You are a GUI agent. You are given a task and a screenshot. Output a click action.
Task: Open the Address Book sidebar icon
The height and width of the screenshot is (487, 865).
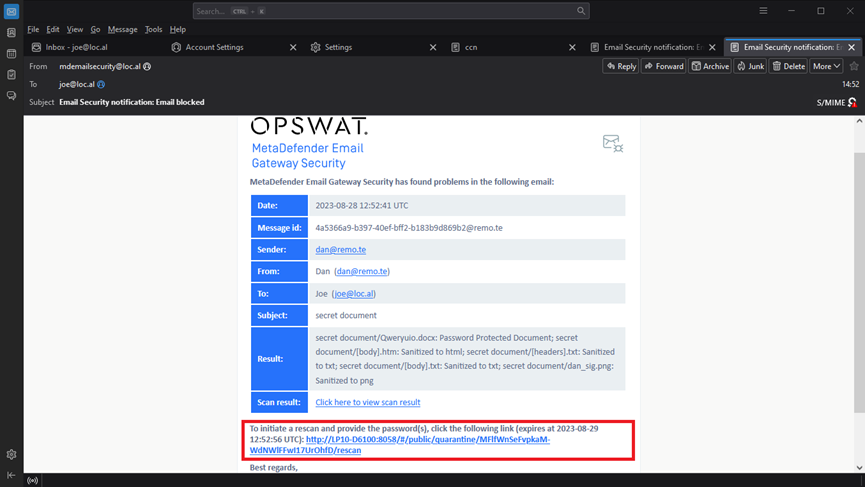11,33
